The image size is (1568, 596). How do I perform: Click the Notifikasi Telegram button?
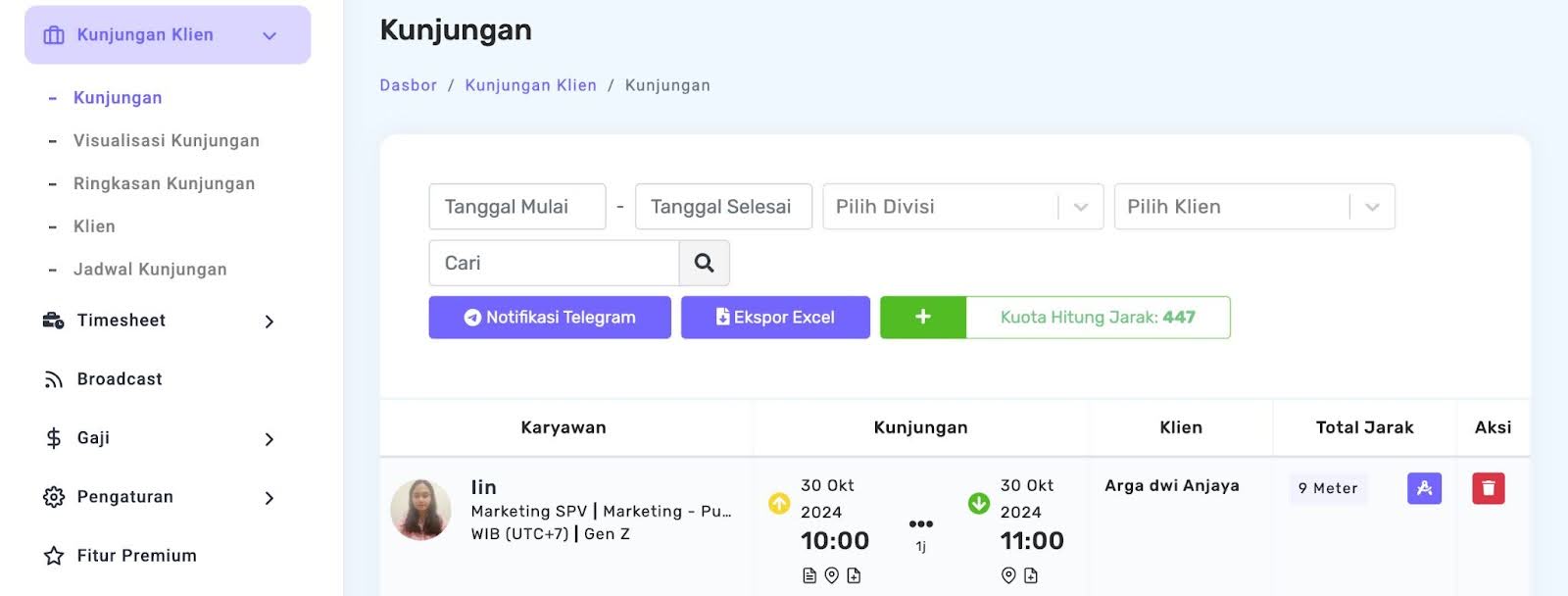pyautogui.click(x=549, y=317)
